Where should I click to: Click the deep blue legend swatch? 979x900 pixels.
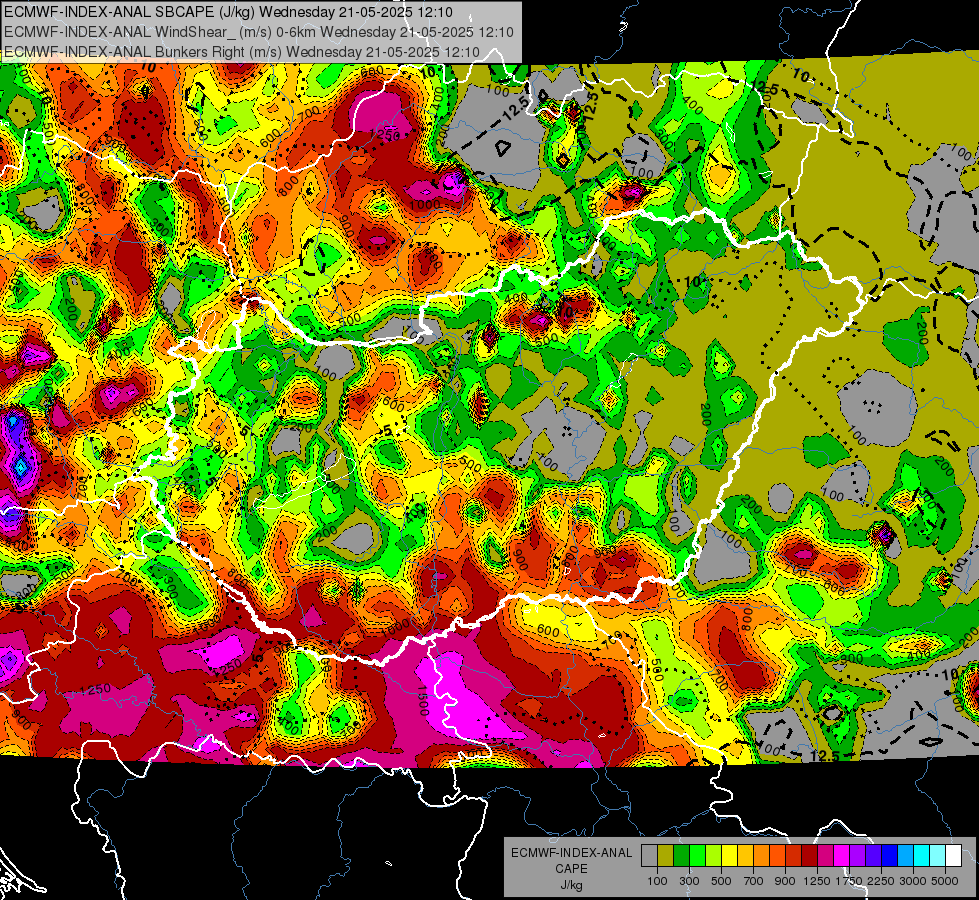(890, 855)
